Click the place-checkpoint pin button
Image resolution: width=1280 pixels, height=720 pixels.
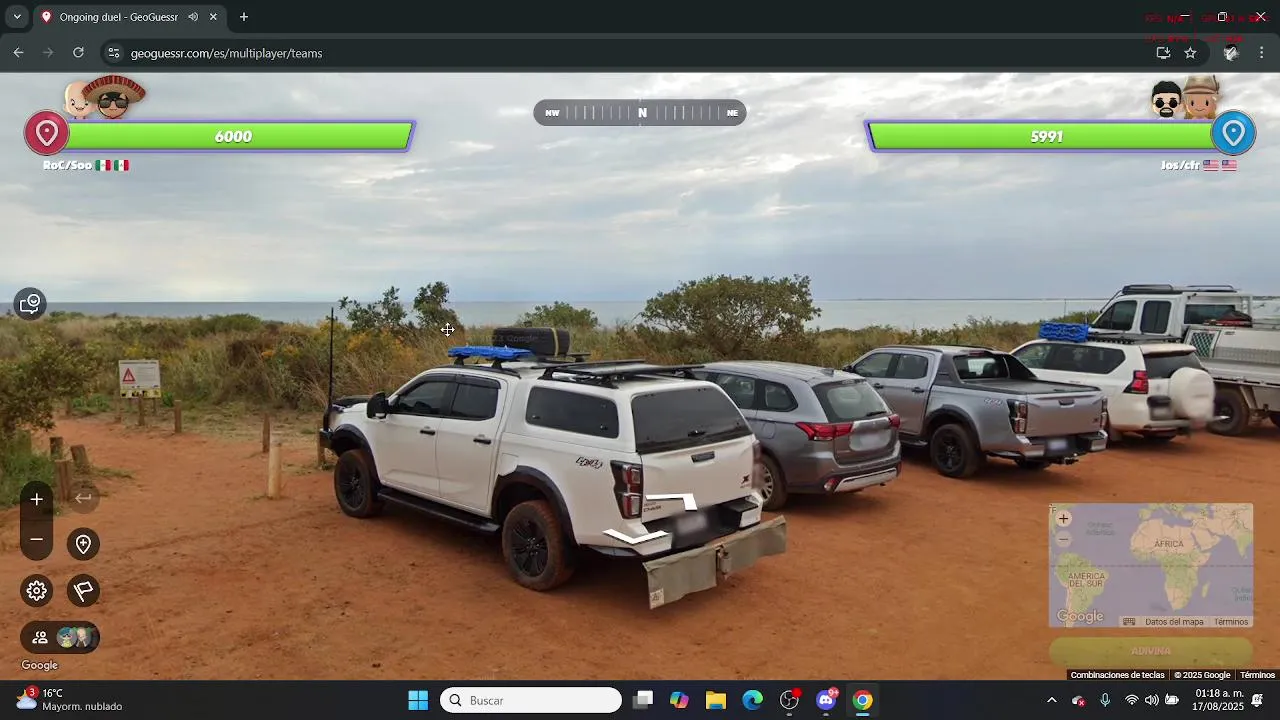[84, 544]
